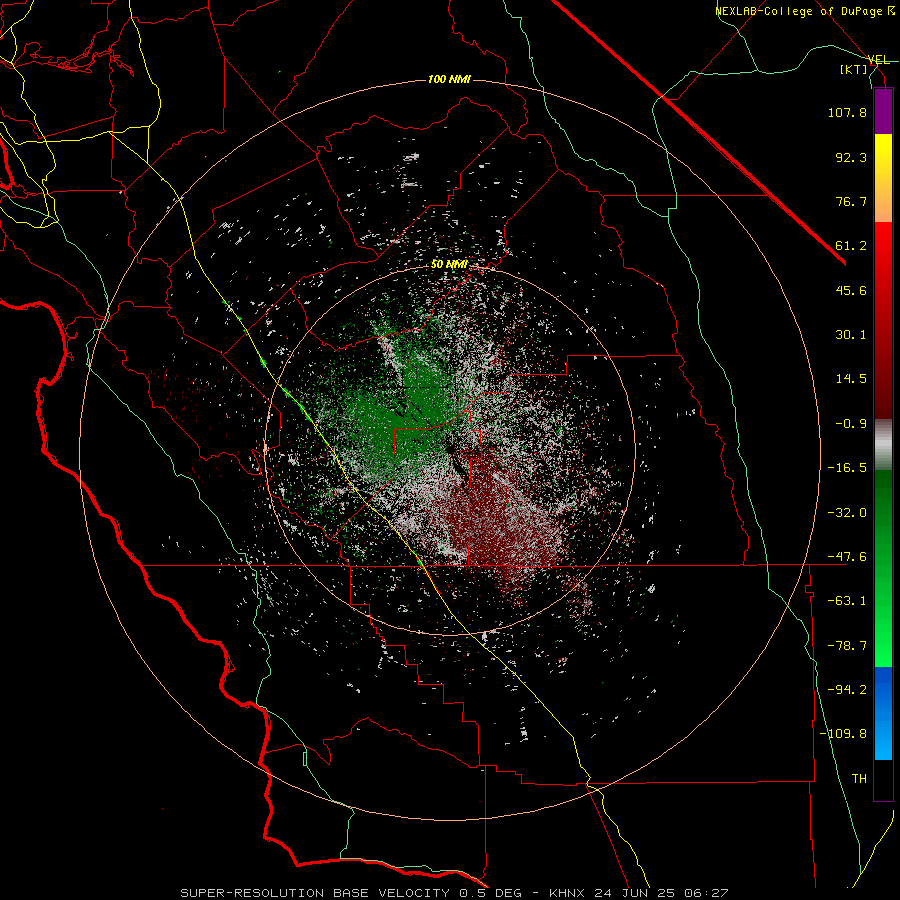Click the 50 NMI range ring label

point(449,265)
